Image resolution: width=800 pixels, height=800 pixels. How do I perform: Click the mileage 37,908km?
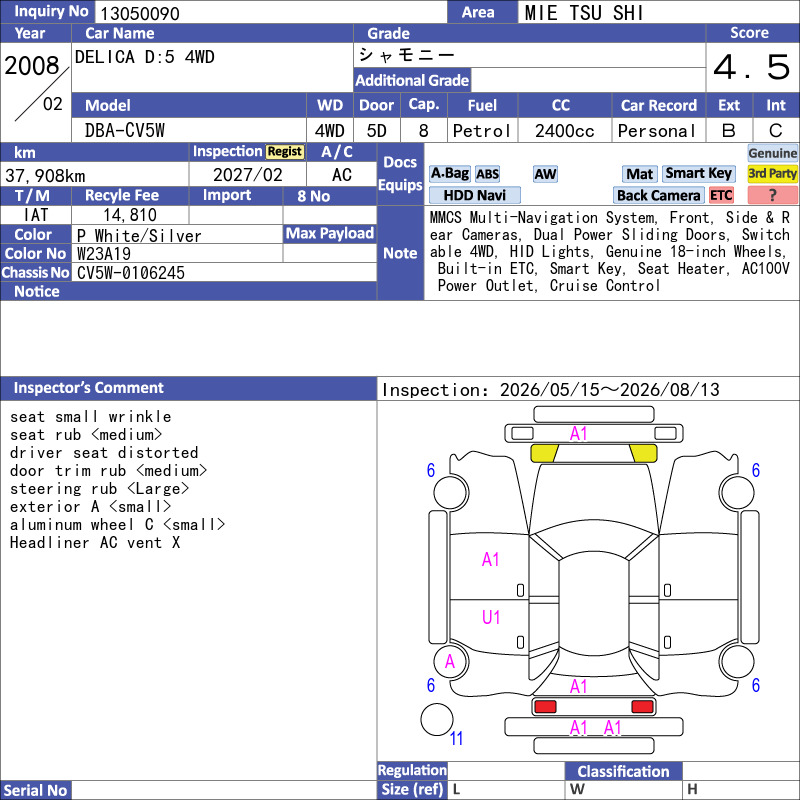point(45,176)
